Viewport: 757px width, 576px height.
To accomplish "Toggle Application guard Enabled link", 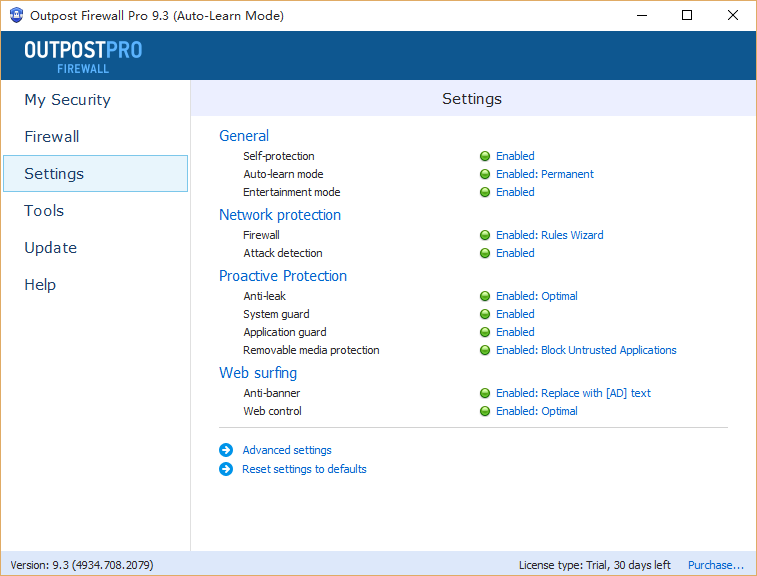I will [x=515, y=332].
